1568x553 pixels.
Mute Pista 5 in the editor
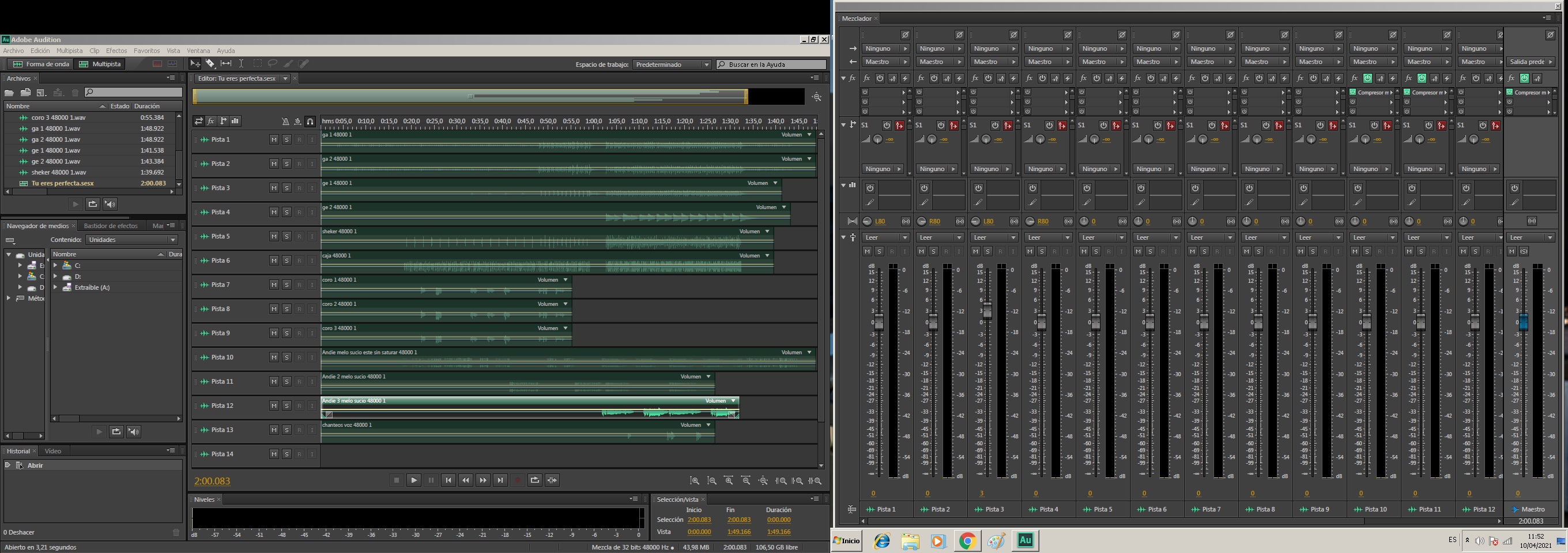pos(274,236)
